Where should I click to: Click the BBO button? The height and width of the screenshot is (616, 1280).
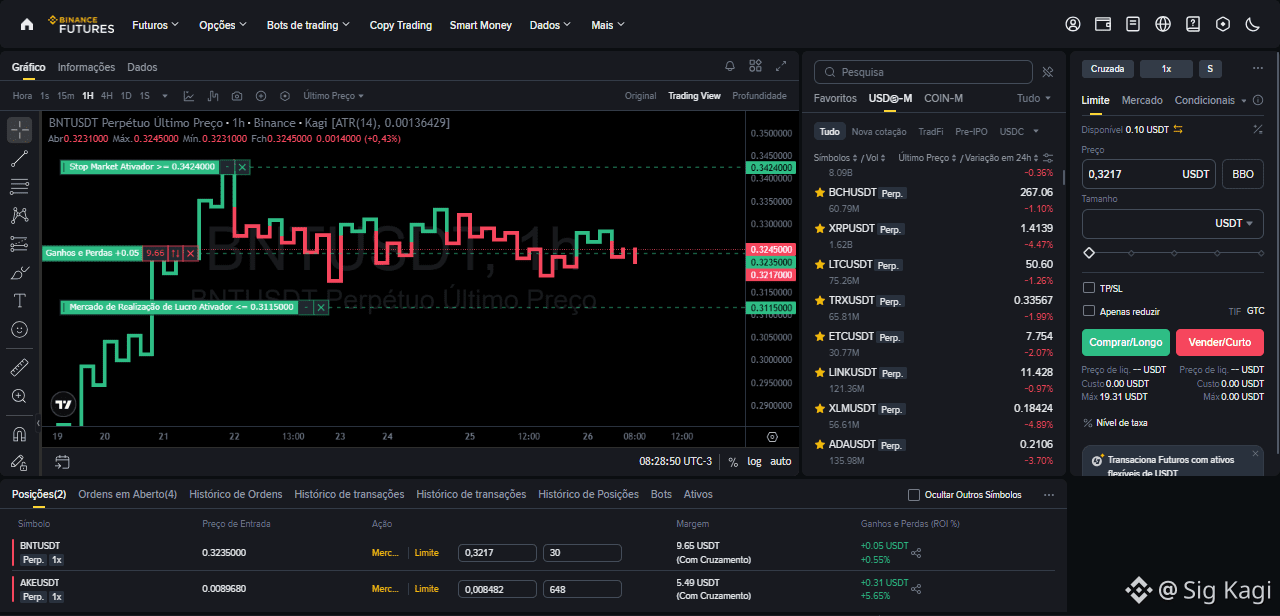point(1243,174)
